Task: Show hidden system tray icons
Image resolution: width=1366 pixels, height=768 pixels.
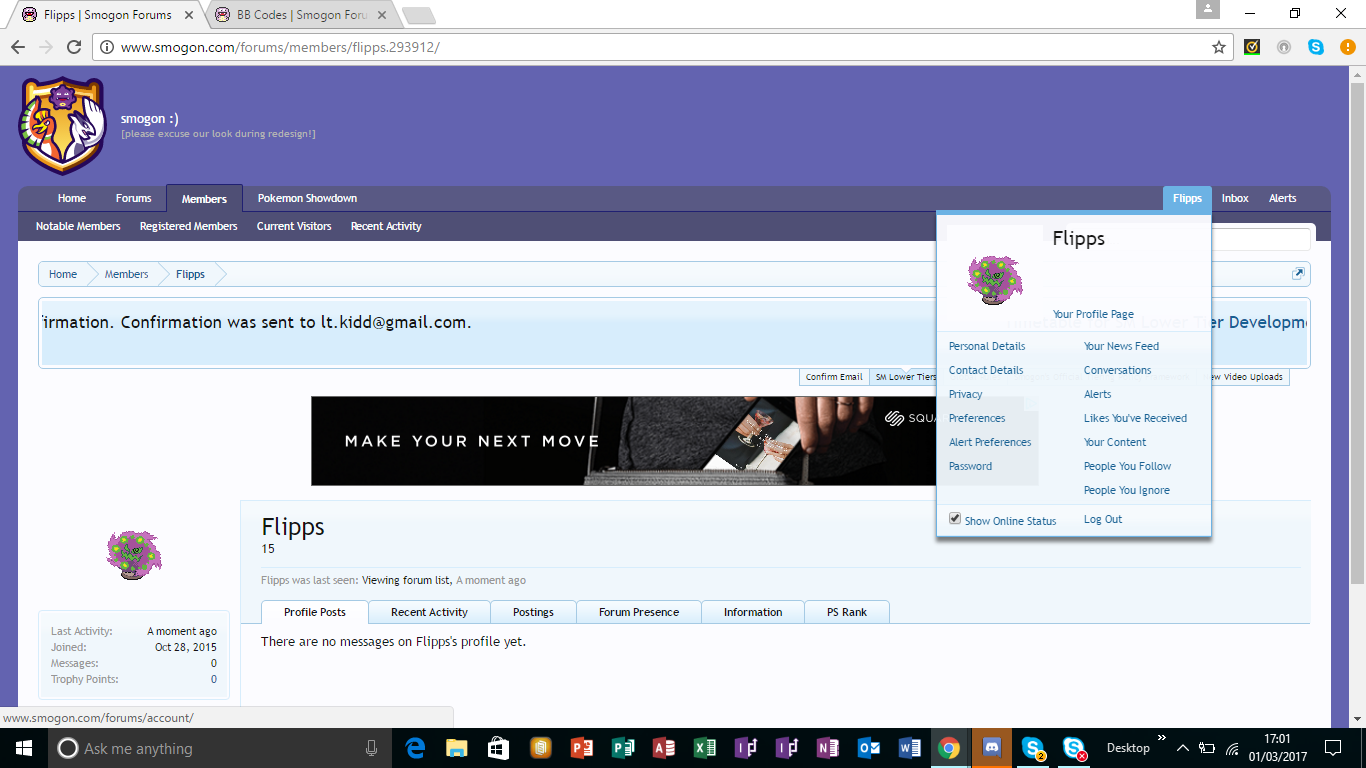Action: point(1183,748)
